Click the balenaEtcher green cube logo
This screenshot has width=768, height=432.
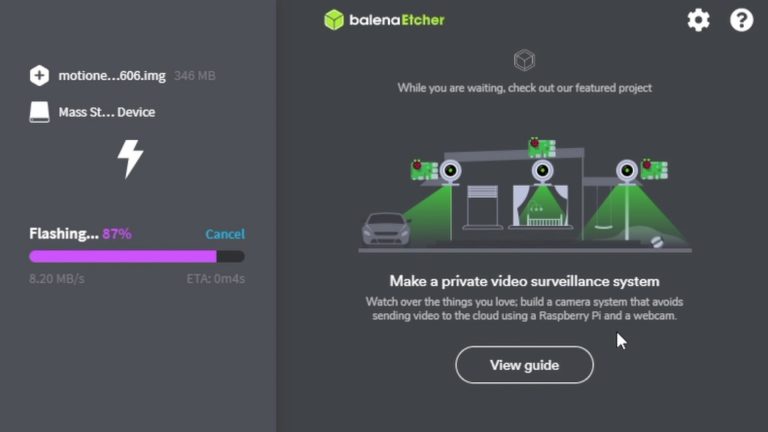click(334, 20)
